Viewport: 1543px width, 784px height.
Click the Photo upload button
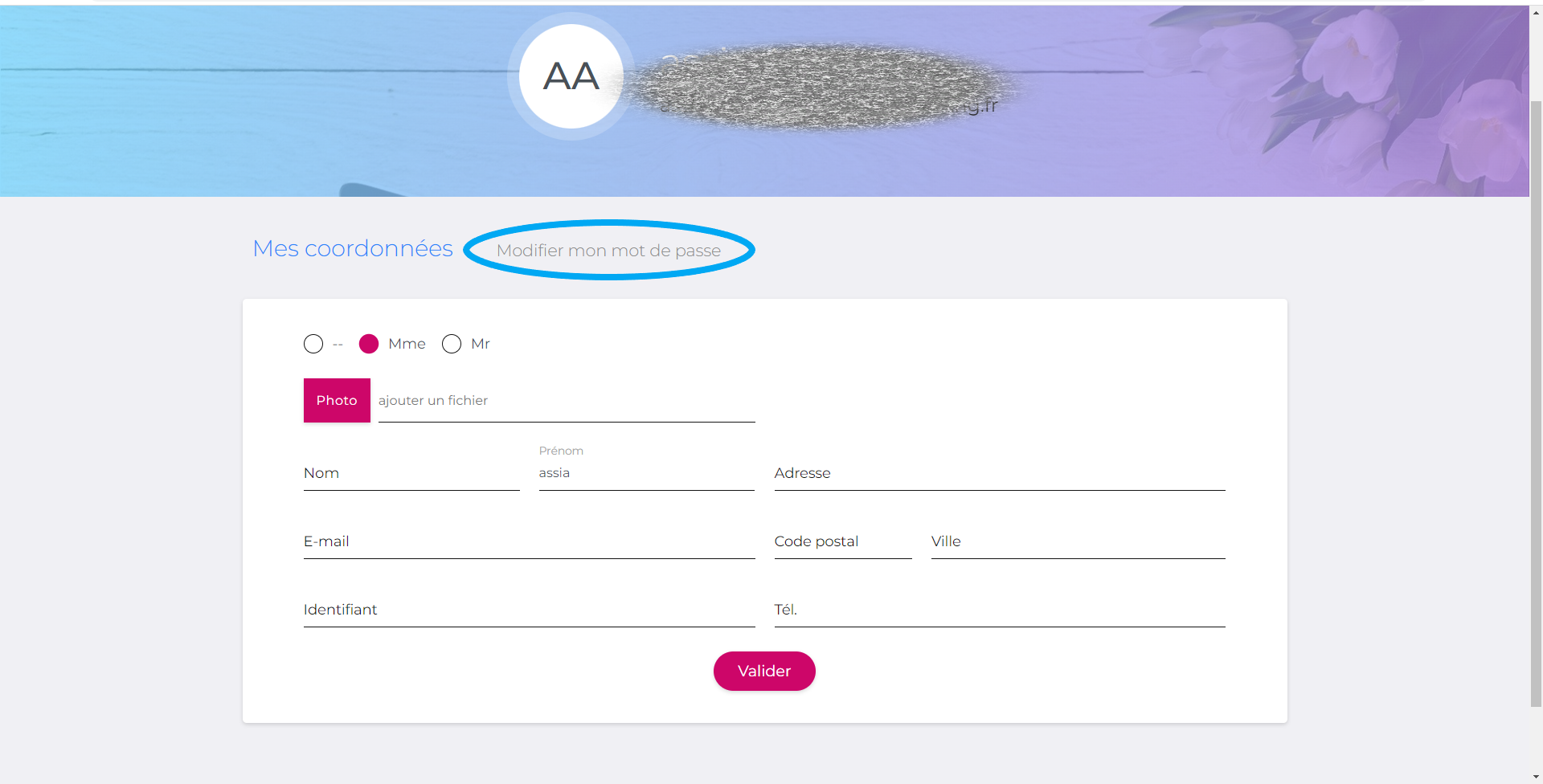pos(336,399)
